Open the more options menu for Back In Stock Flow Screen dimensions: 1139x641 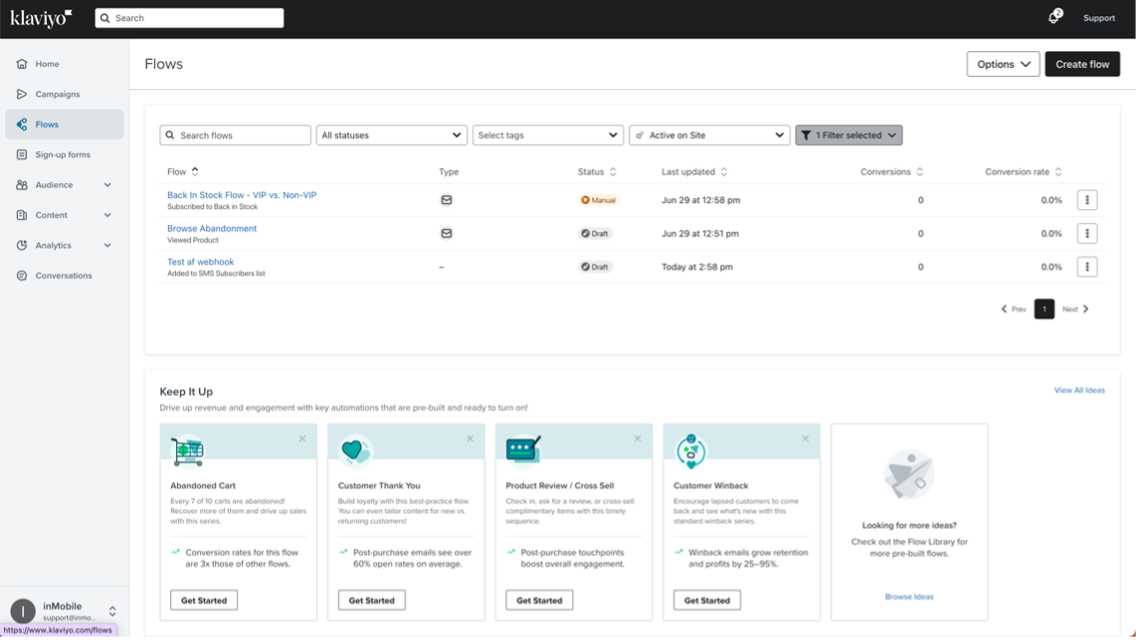tap(1087, 200)
